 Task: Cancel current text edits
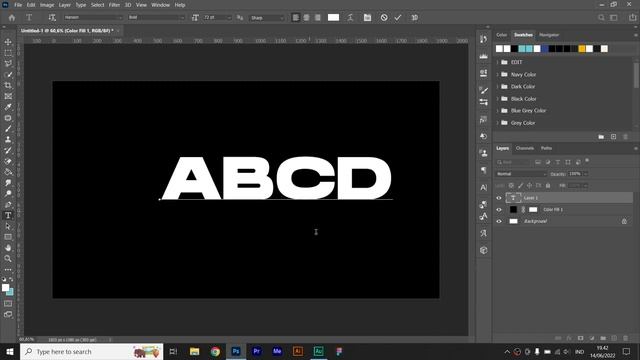click(384, 18)
